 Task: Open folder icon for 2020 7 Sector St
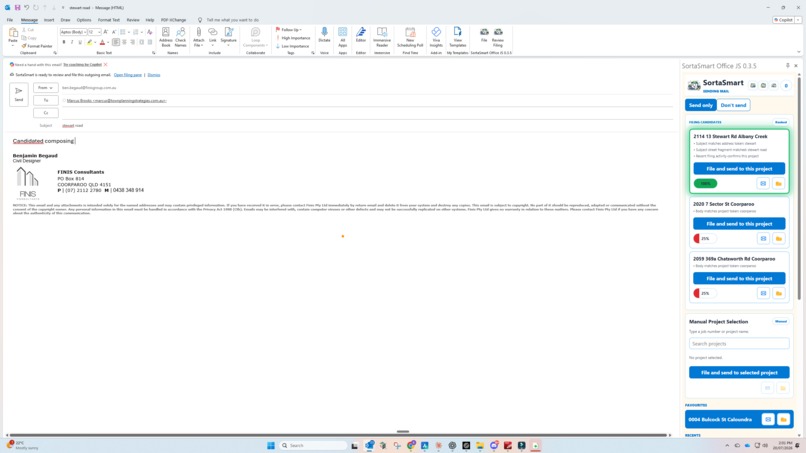coord(778,239)
